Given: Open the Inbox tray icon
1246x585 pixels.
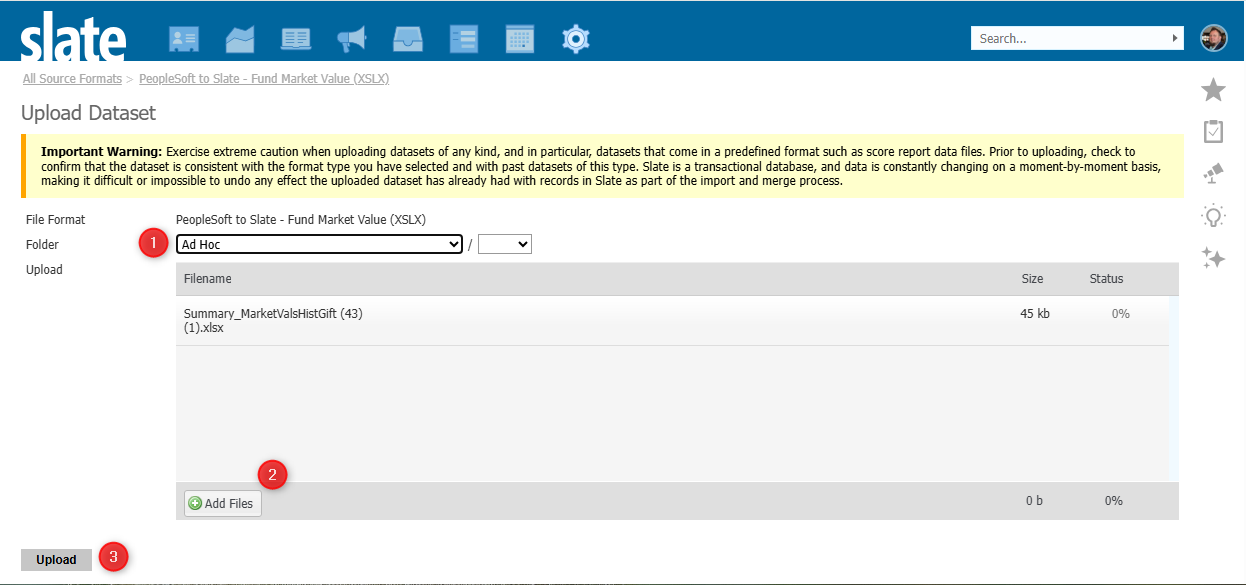Looking at the screenshot, I should tap(408, 39).
